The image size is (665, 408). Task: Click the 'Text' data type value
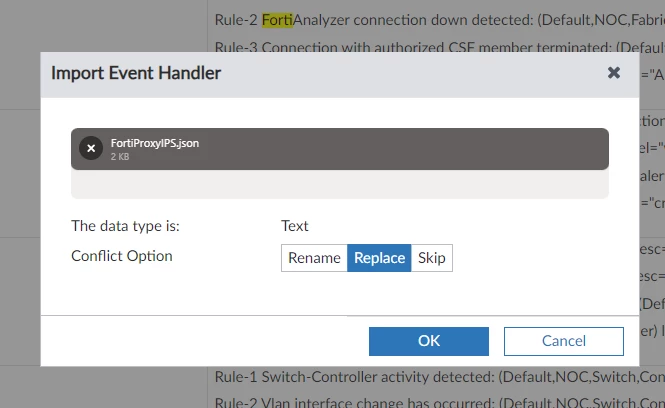point(295,226)
